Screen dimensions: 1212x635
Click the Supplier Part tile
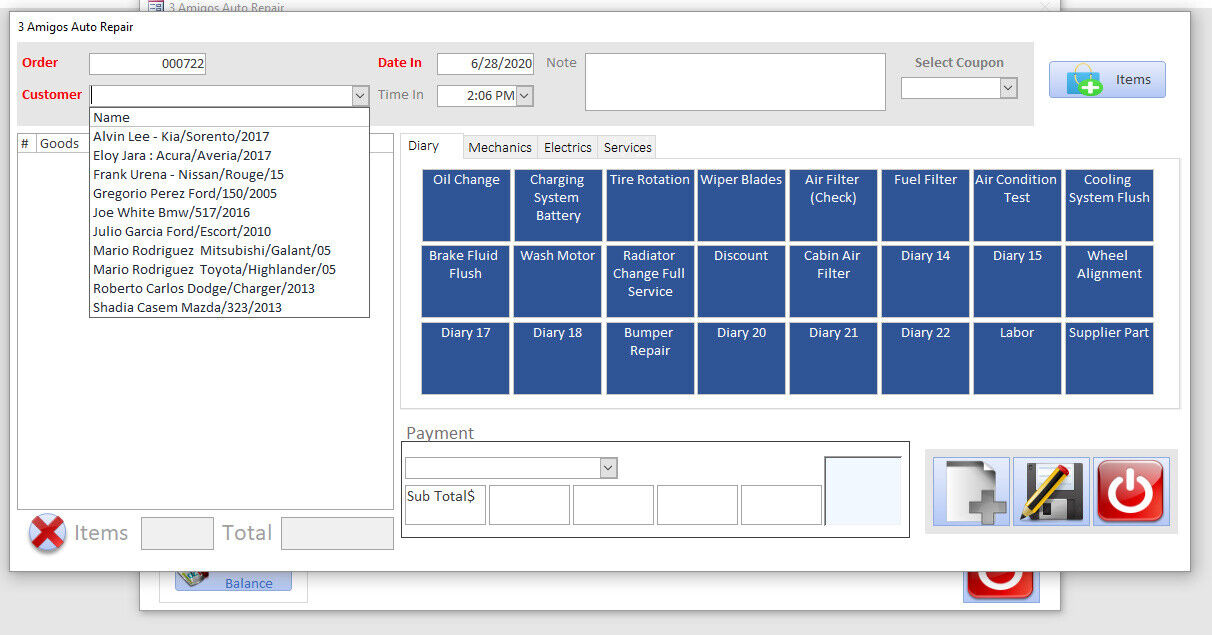(x=1109, y=358)
